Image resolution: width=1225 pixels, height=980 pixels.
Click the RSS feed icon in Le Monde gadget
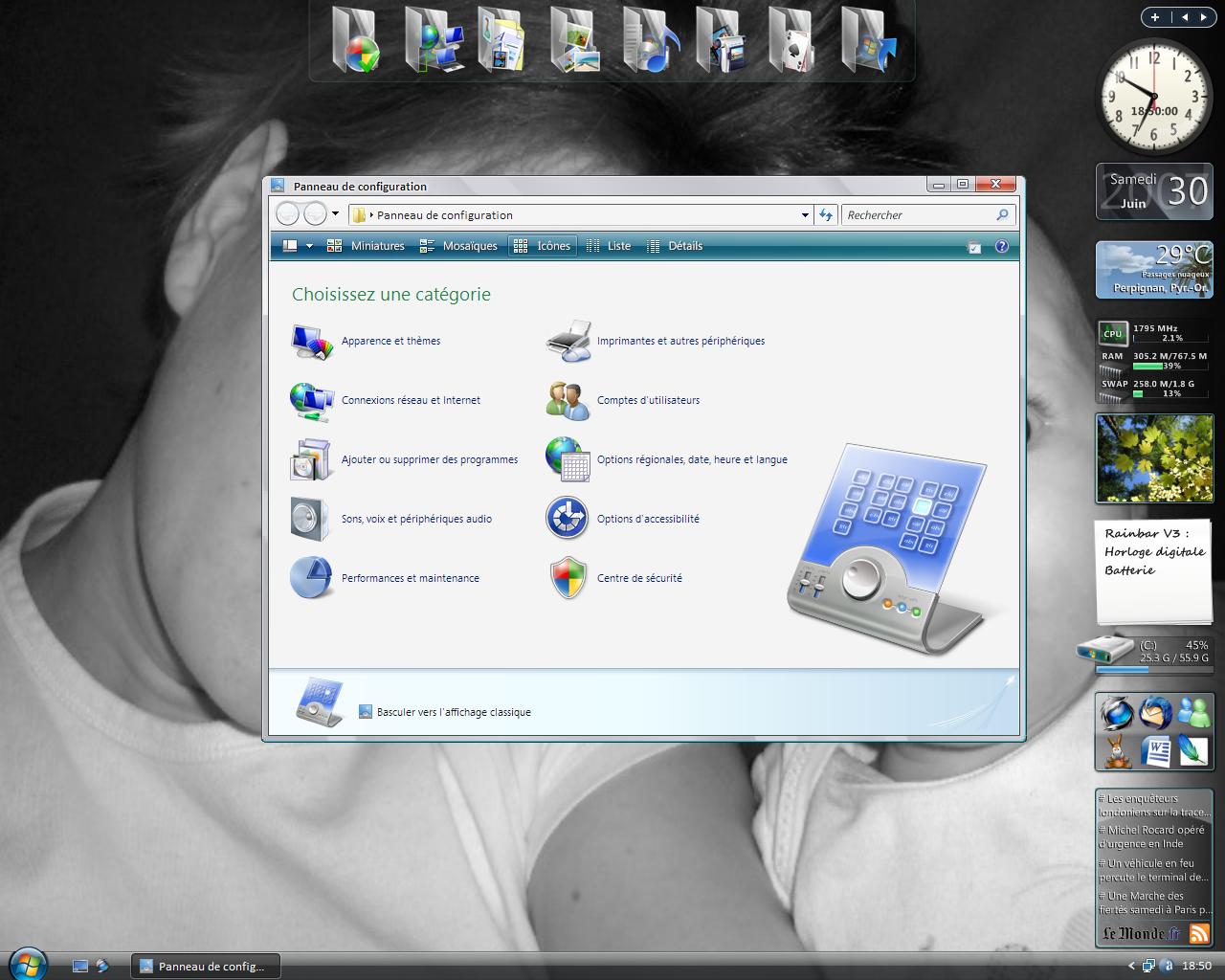click(1199, 934)
